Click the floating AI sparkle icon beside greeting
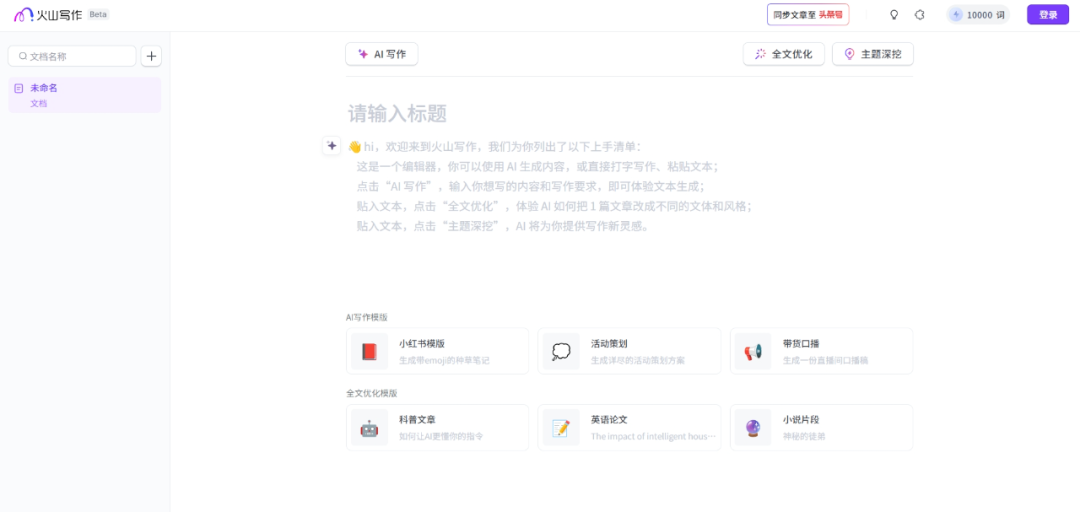Image resolution: width=1080 pixels, height=512 pixels. coord(332,145)
